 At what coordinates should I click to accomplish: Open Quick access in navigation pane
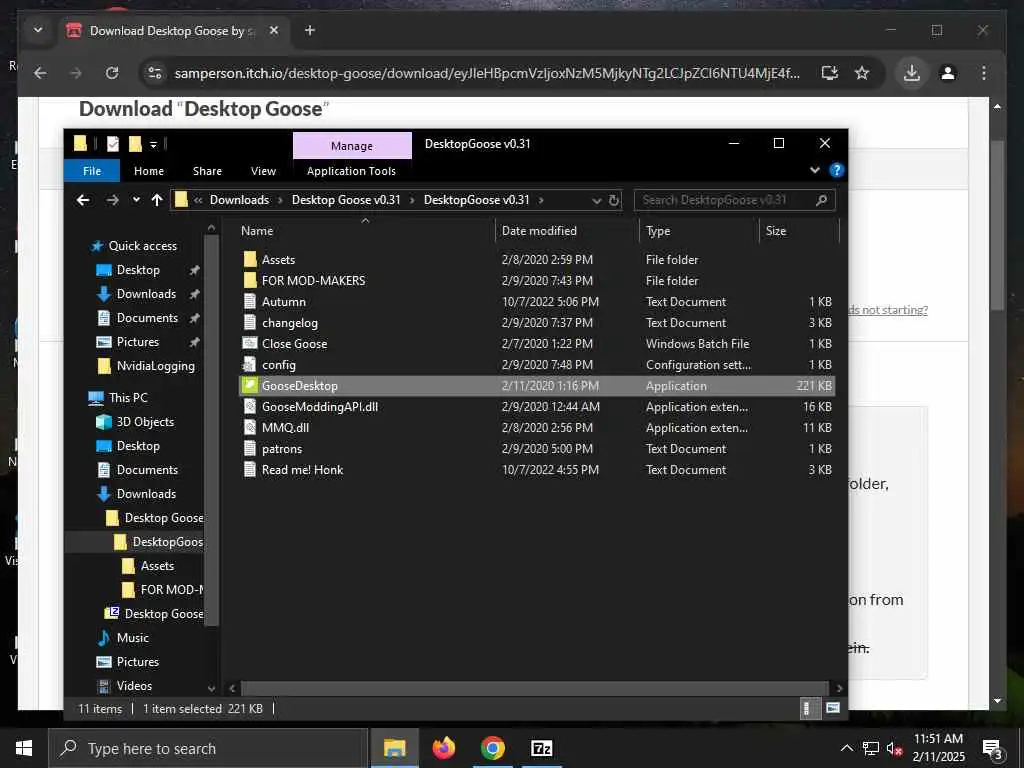coord(142,246)
